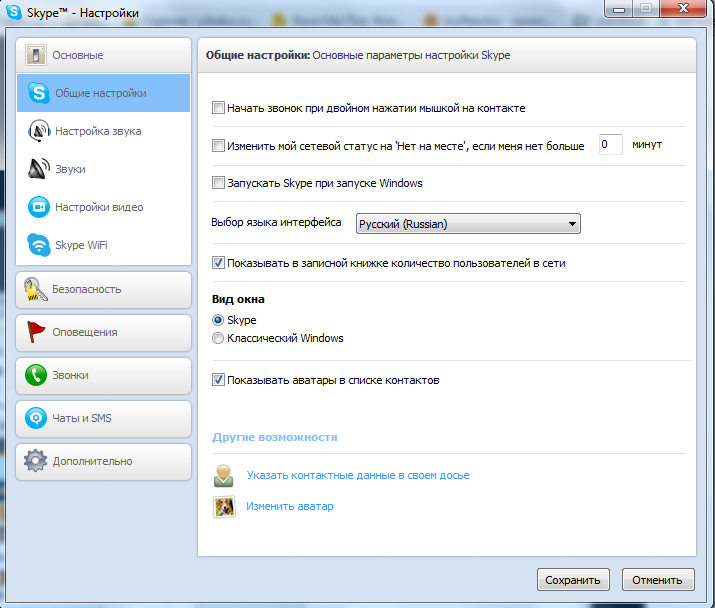Click the WiFi icon for Skype WiFi
Screen dimensions: 715x608
(39, 245)
